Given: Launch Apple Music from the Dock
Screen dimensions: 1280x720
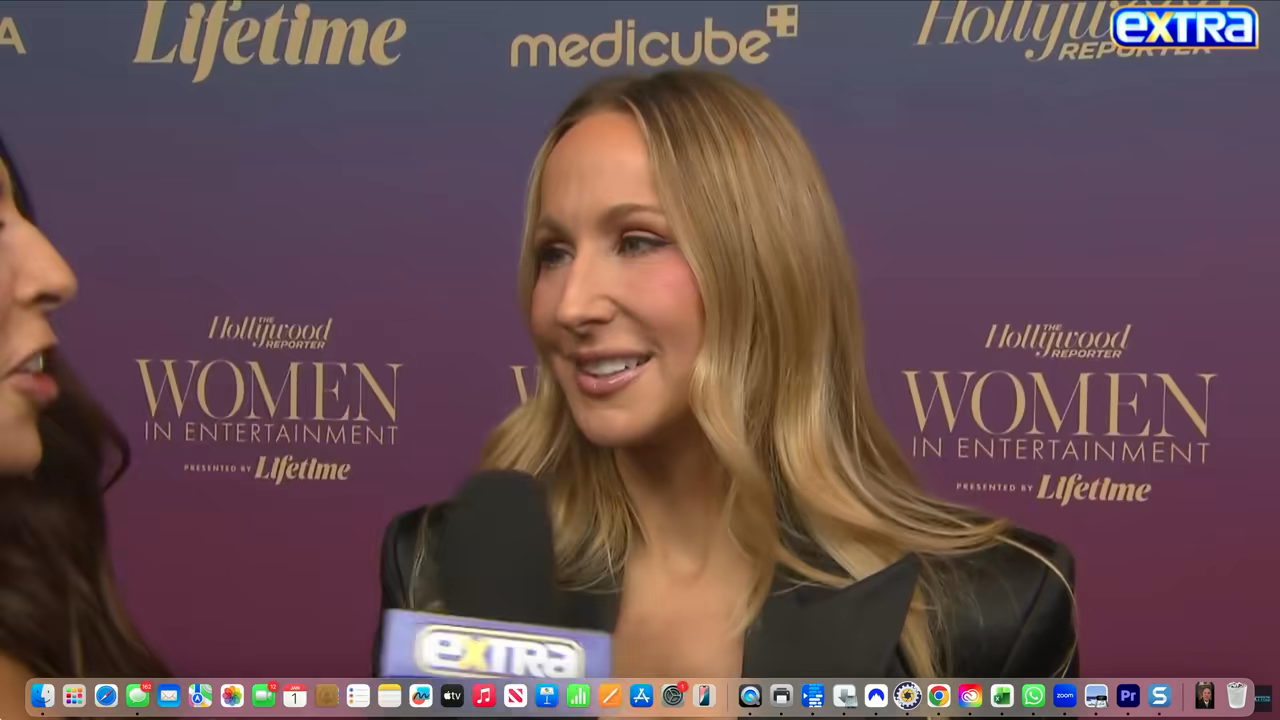Looking at the screenshot, I should [484, 696].
